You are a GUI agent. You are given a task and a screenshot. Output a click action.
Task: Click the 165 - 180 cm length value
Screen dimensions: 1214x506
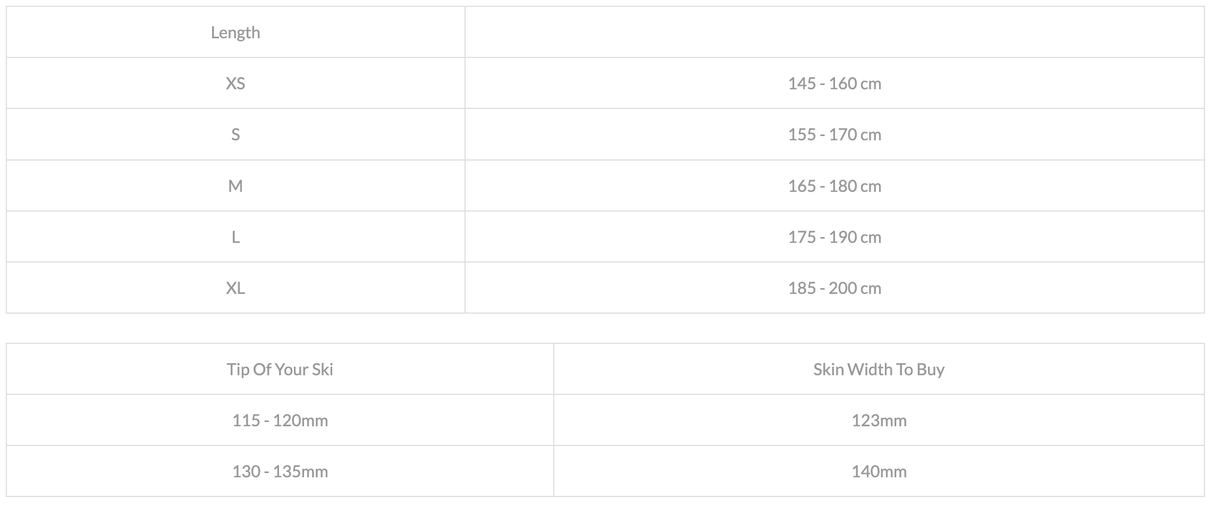(834, 185)
